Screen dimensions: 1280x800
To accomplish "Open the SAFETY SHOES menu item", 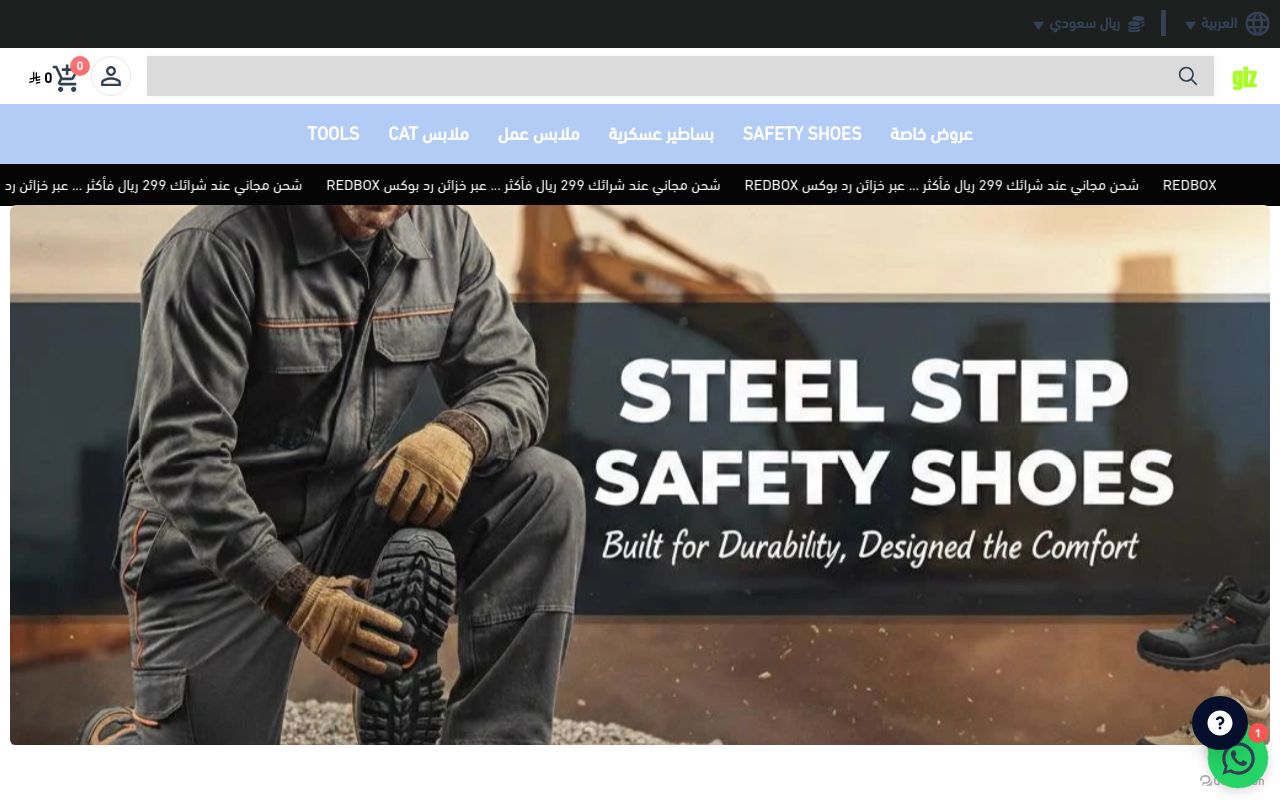I will click(x=802, y=134).
